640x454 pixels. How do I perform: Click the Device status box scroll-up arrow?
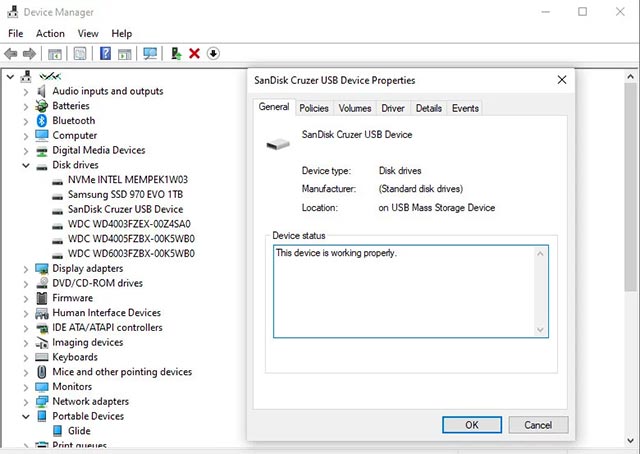click(540, 254)
